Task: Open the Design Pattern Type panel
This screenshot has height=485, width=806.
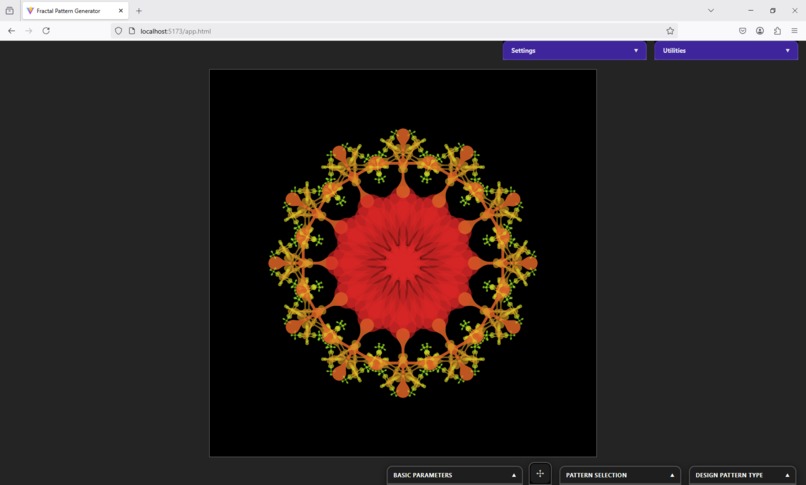Action: click(x=742, y=475)
